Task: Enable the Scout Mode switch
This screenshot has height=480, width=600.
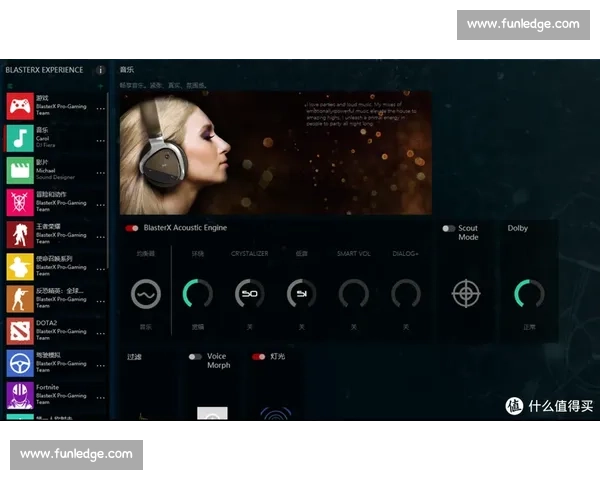Action: click(448, 229)
